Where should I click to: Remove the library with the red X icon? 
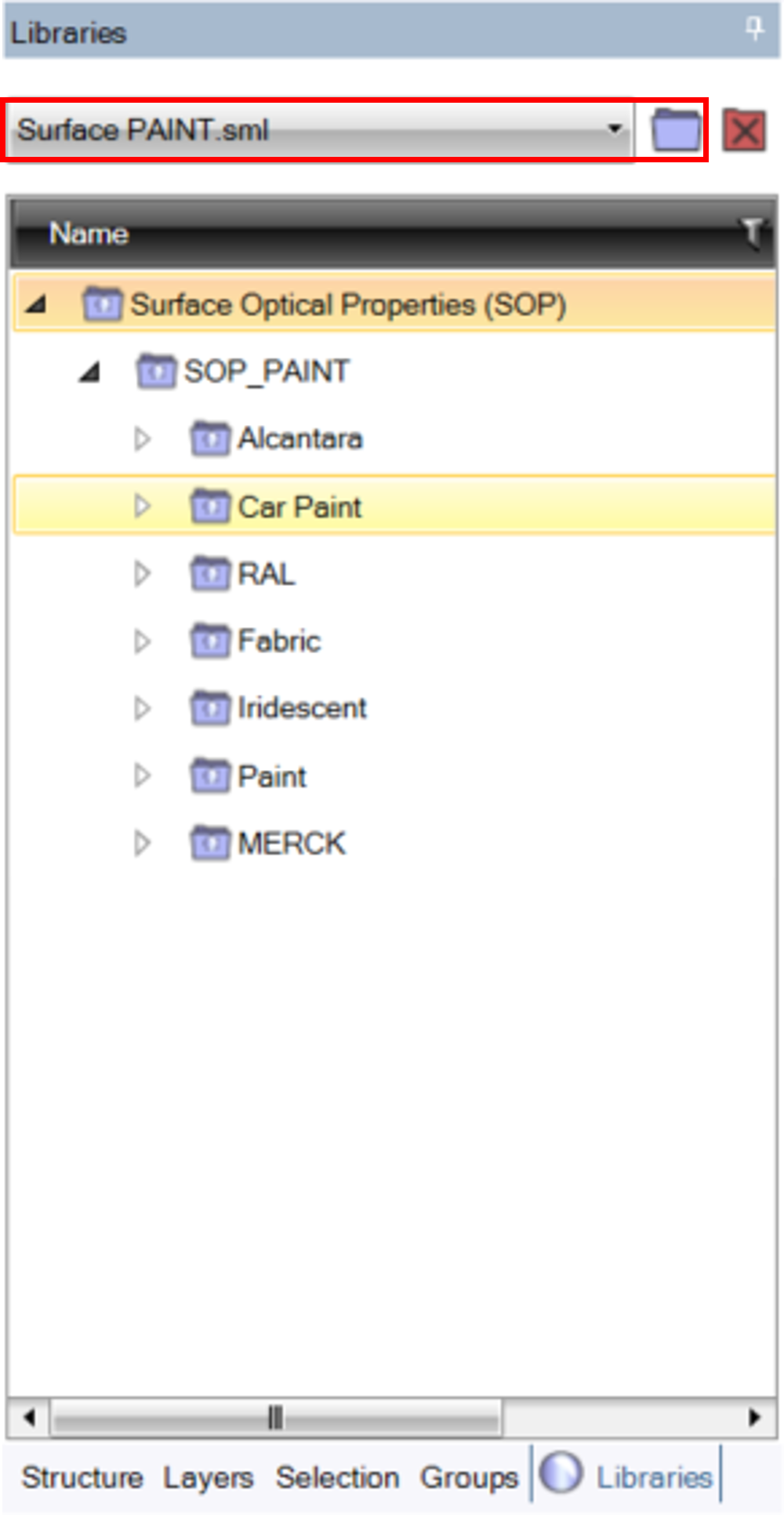(x=744, y=130)
